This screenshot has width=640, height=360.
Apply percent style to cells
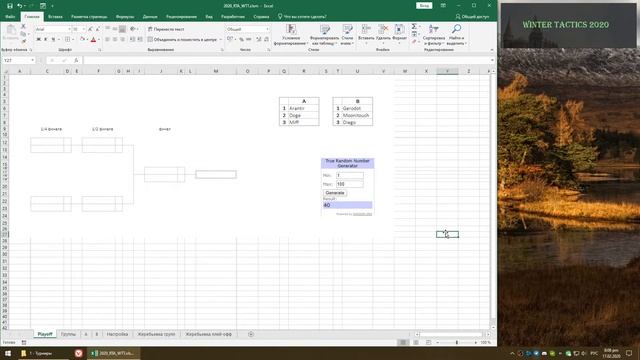pyautogui.click(x=241, y=40)
